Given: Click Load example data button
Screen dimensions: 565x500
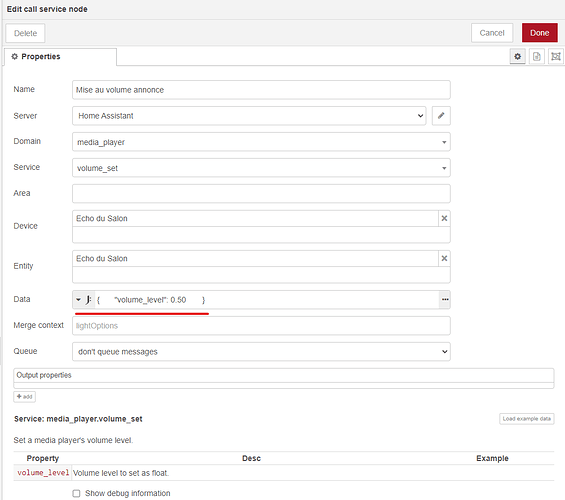Looking at the screenshot, I should click(526, 419).
